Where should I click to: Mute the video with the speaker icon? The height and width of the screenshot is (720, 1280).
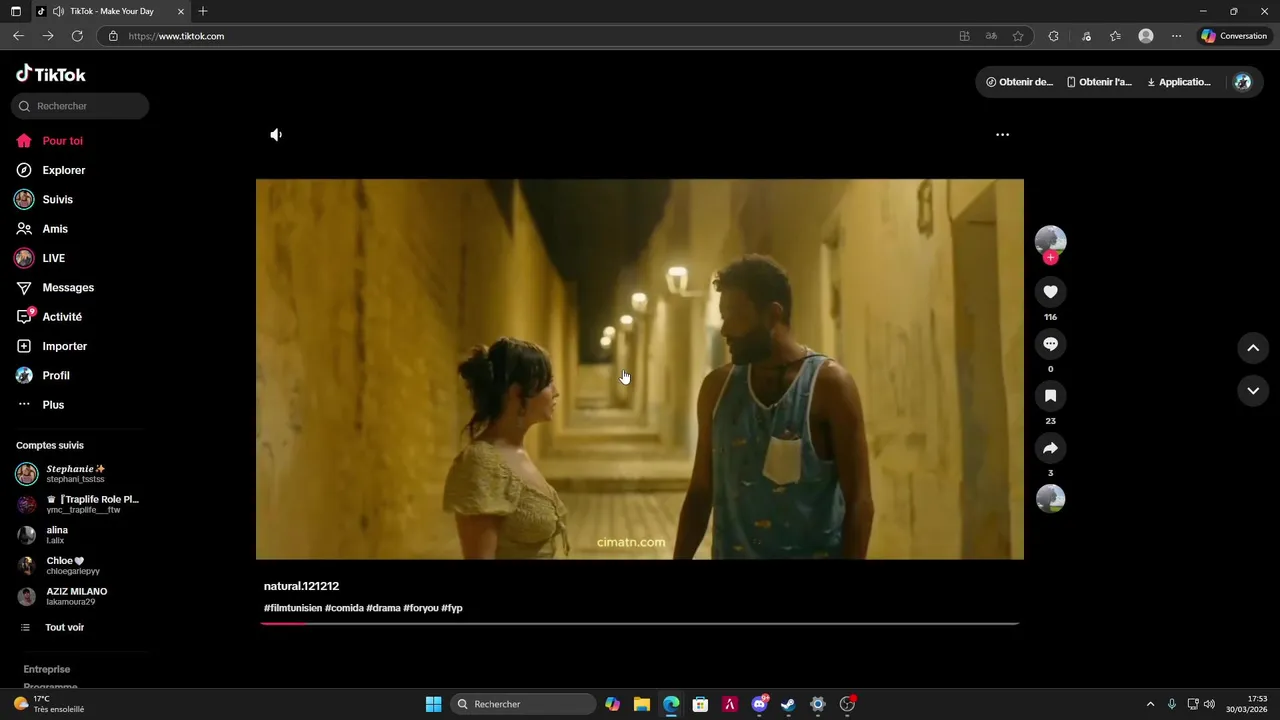point(276,135)
